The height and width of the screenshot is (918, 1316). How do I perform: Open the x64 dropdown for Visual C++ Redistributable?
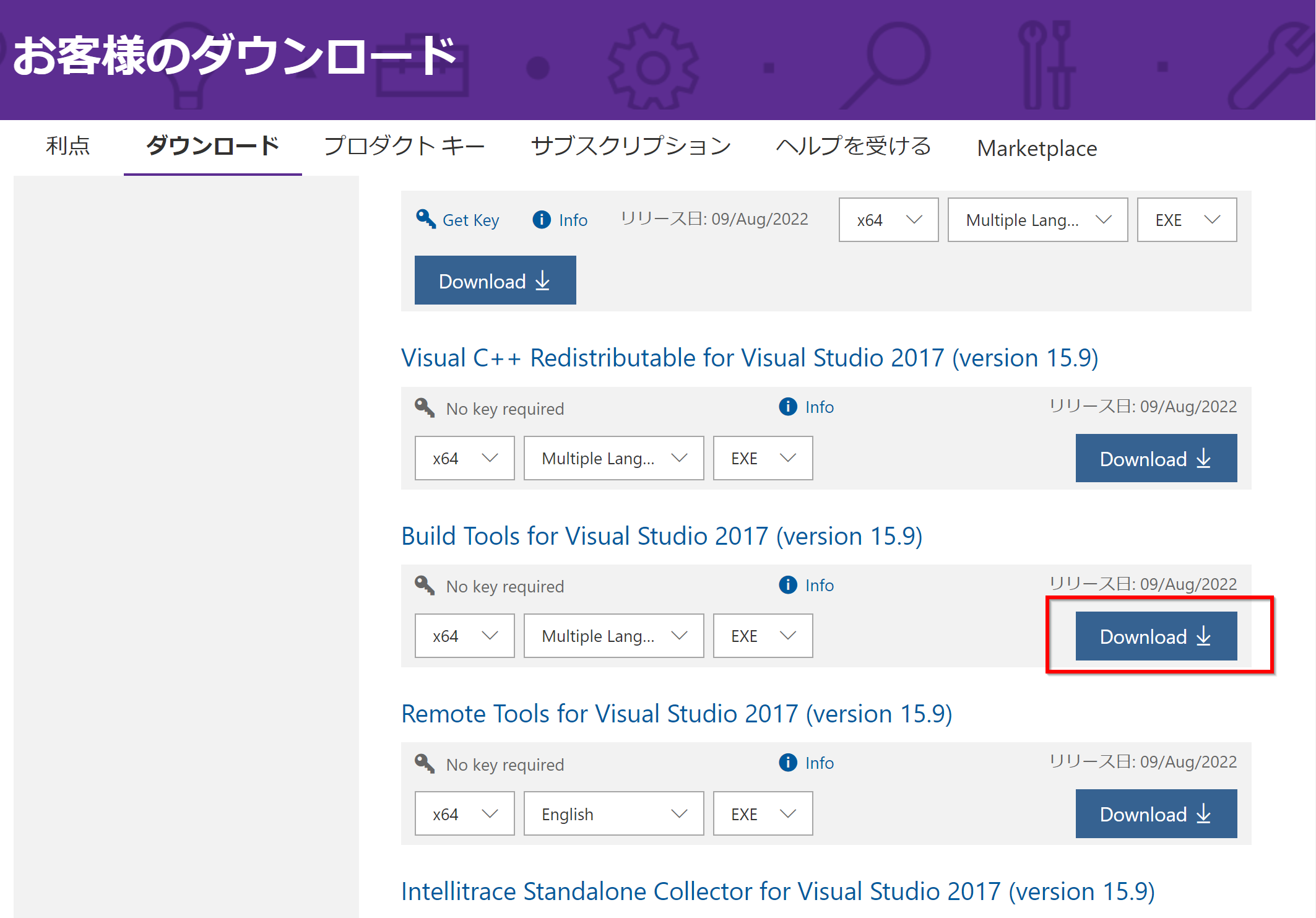[464, 458]
